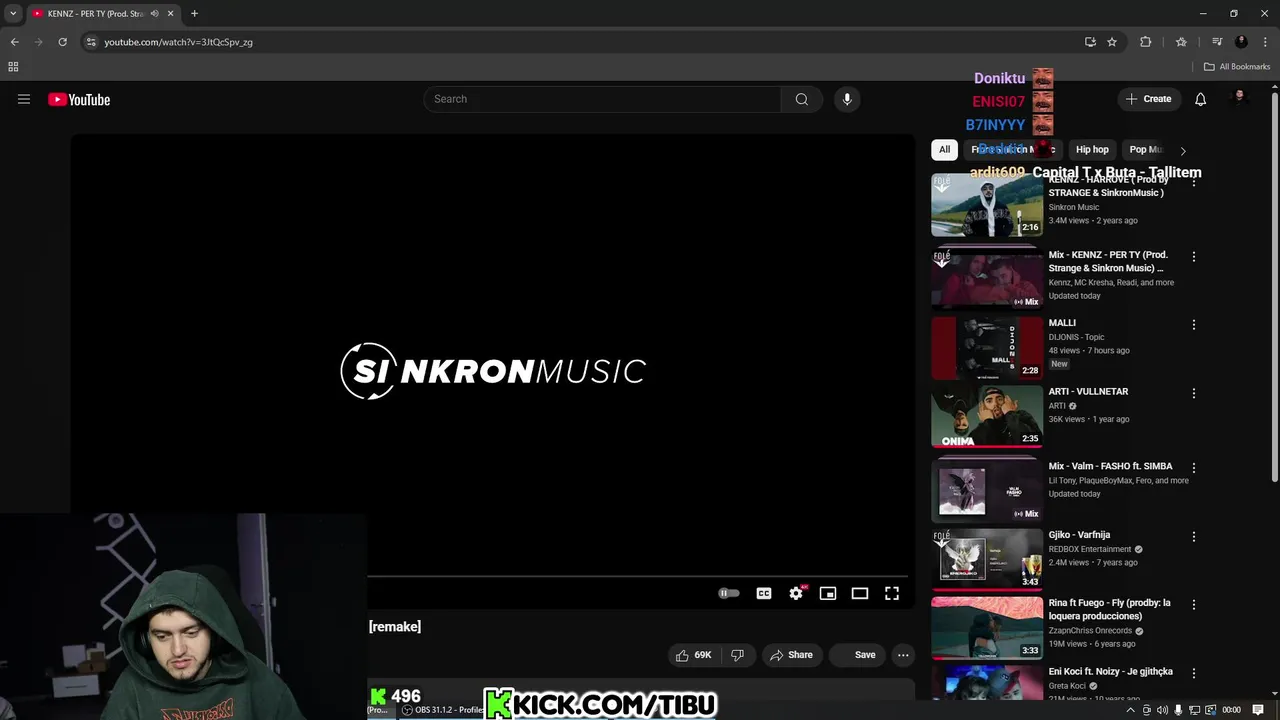Screen dimensions: 1280x720
Task: Open the Chrome profile avatar
Action: point(1241,42)
